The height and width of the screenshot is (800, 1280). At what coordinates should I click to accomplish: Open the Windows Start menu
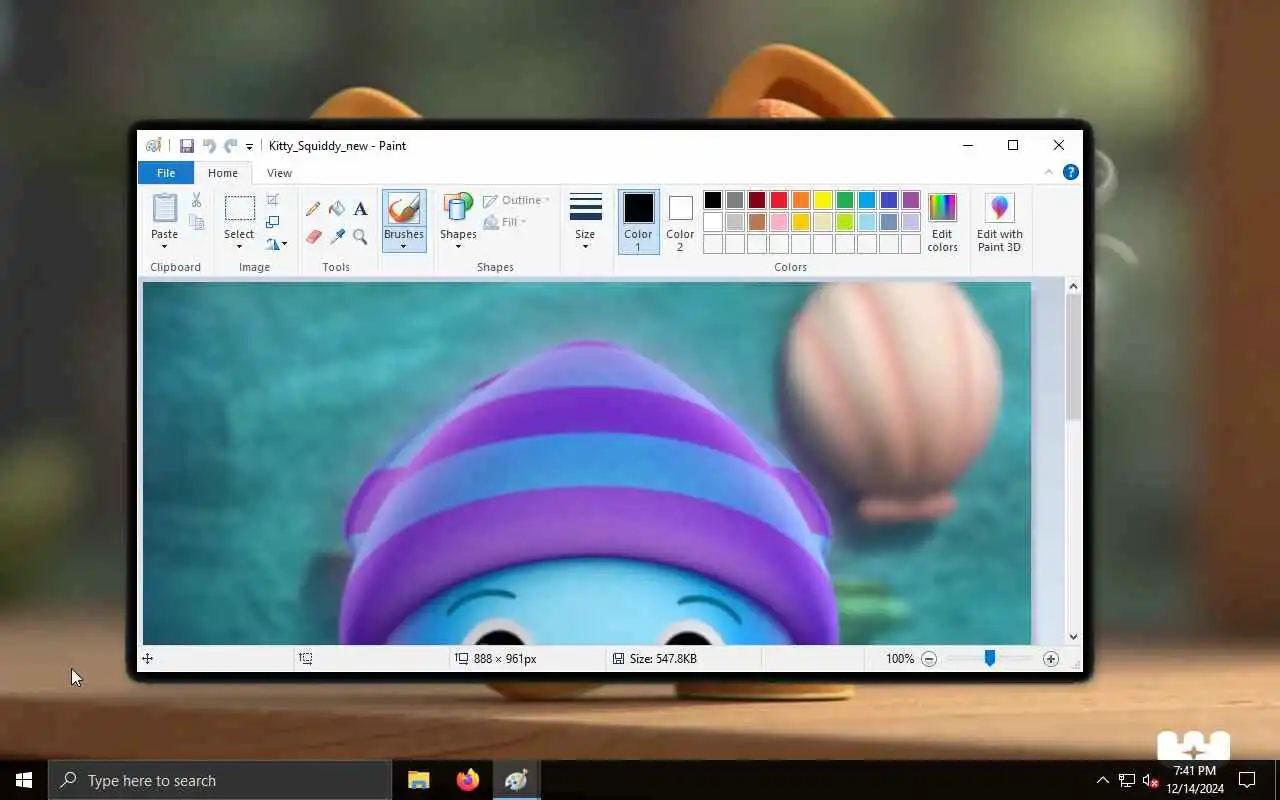24,780
